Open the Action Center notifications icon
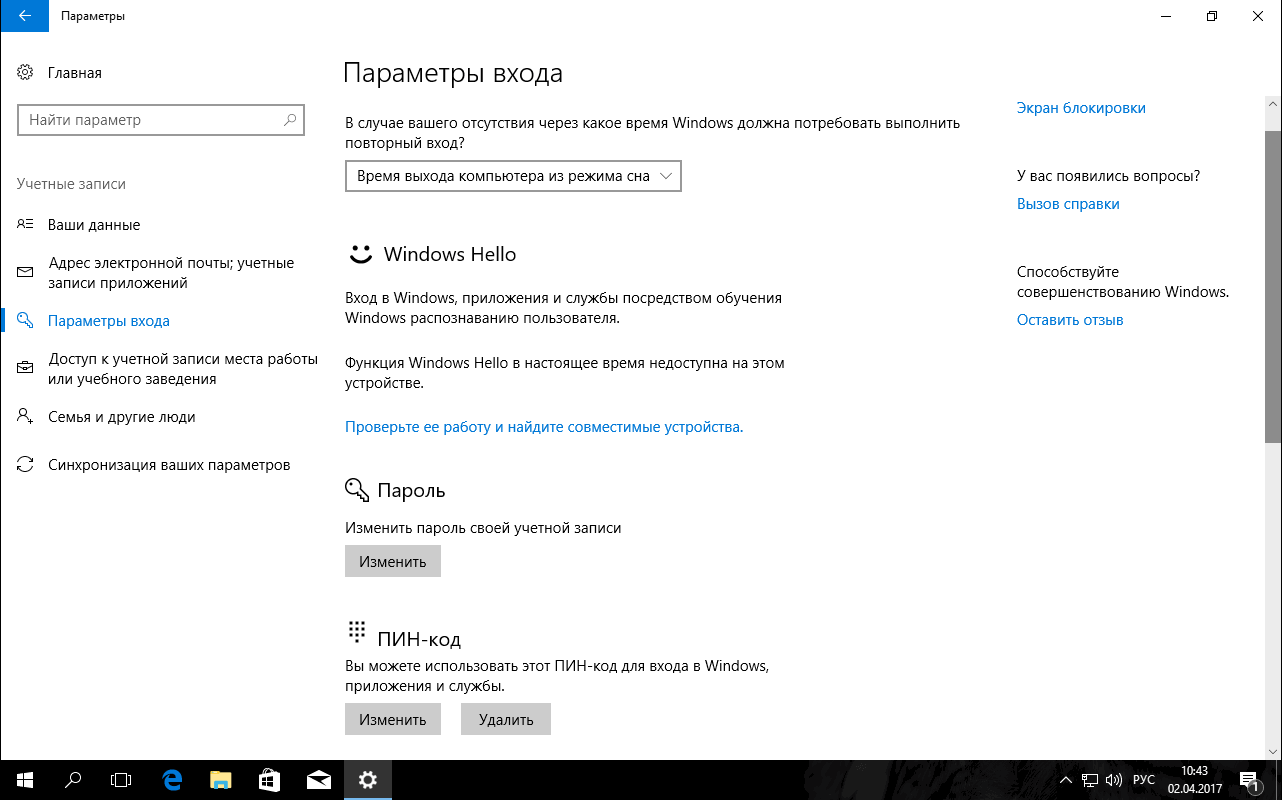Image resolution: width=1282 pixels, height=800 pixels. coord(1249,780)
